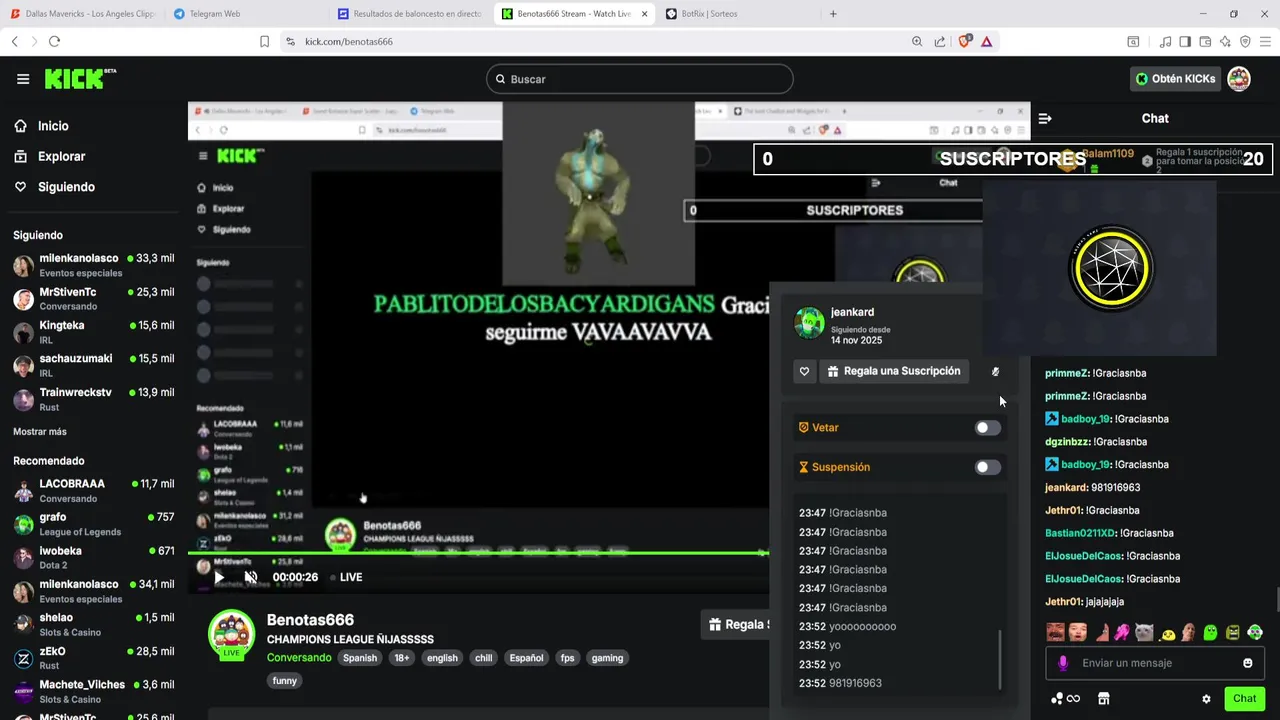Expand followed channels with Mostrar más

tap(40, 432)
